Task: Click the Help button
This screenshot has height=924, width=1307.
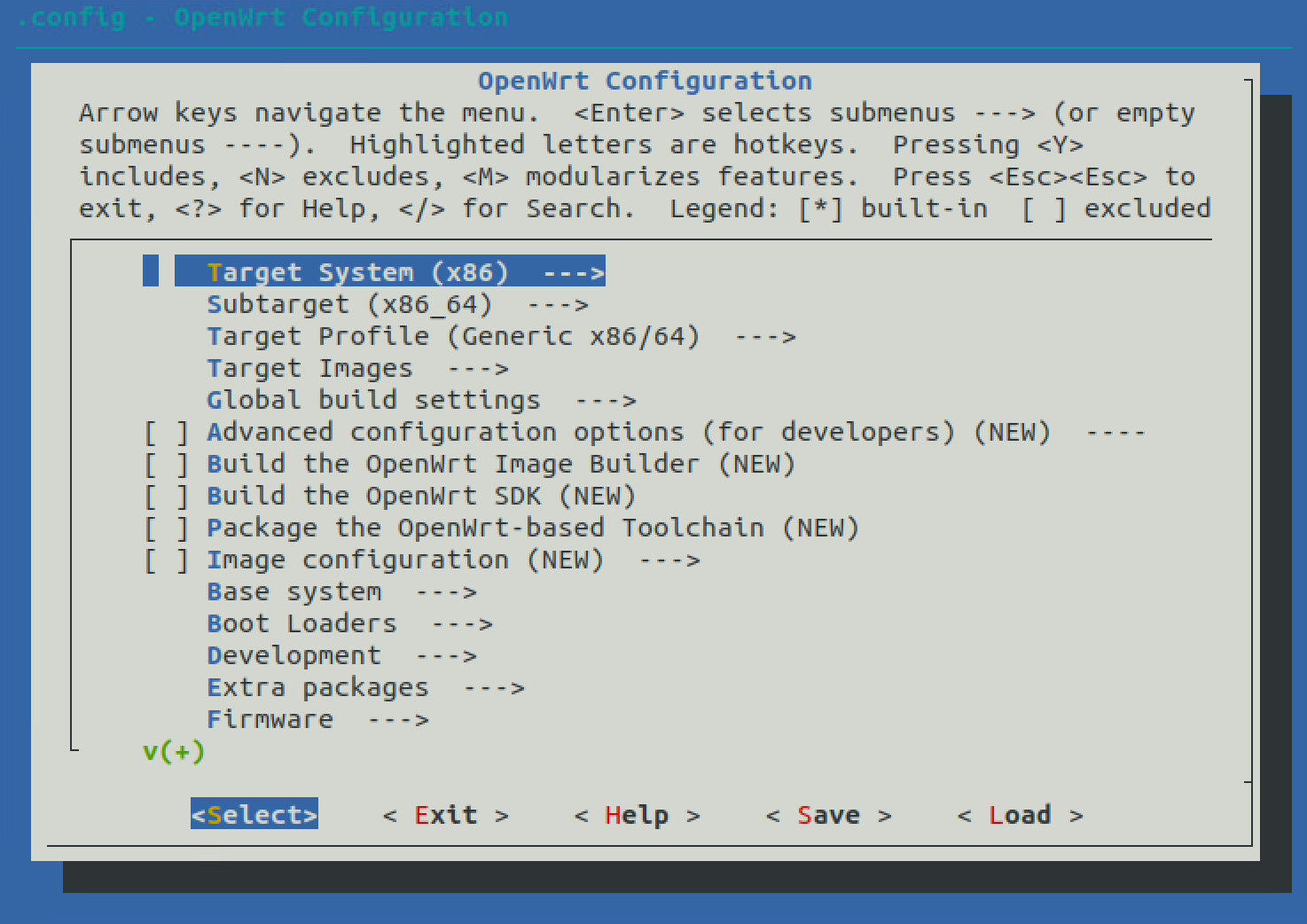Action: (x=638, y=815)
